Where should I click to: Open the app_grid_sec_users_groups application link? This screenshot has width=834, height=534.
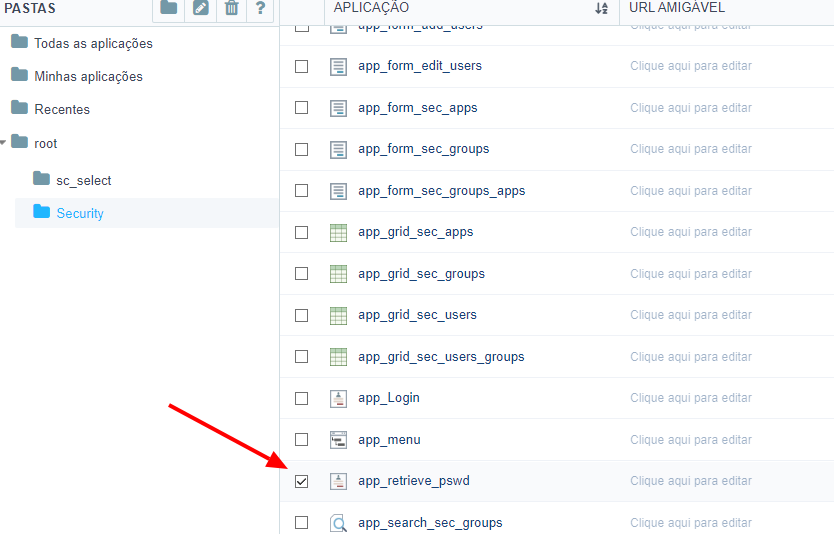click(441, 357)
